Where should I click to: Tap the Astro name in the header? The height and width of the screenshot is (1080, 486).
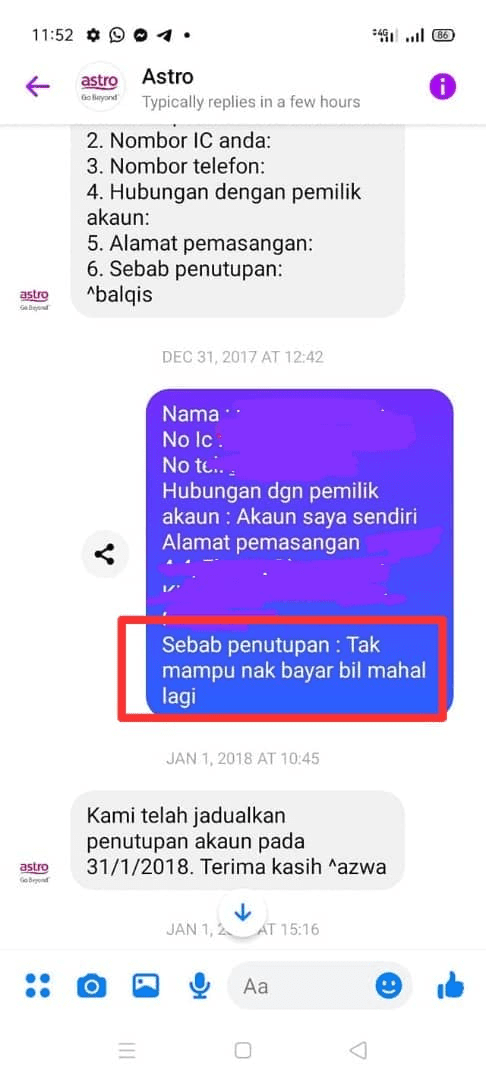167,76
